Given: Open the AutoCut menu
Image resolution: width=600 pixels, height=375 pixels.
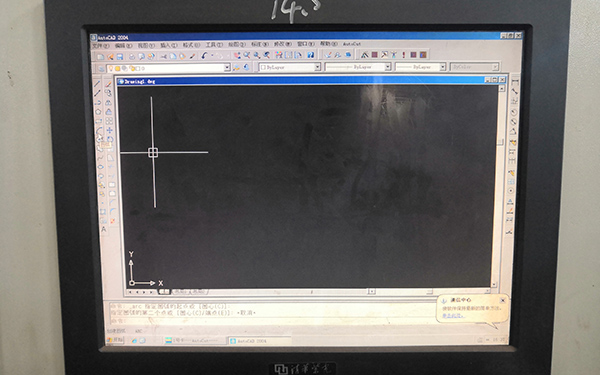Looking at the screenshot, I should (351, 44).
